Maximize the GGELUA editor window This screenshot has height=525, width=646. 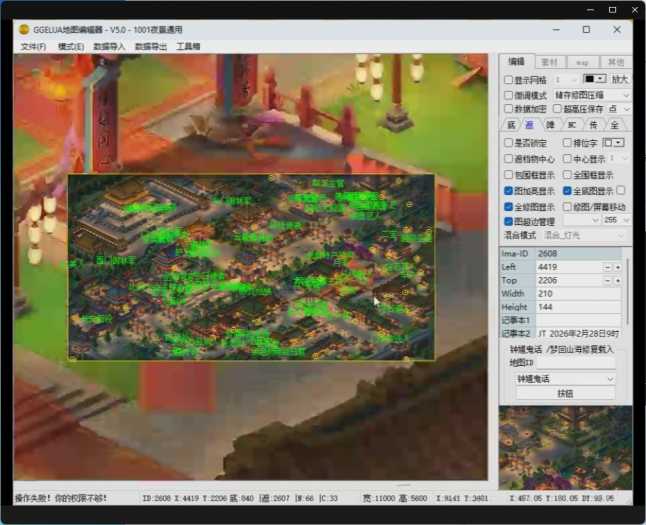586,29
